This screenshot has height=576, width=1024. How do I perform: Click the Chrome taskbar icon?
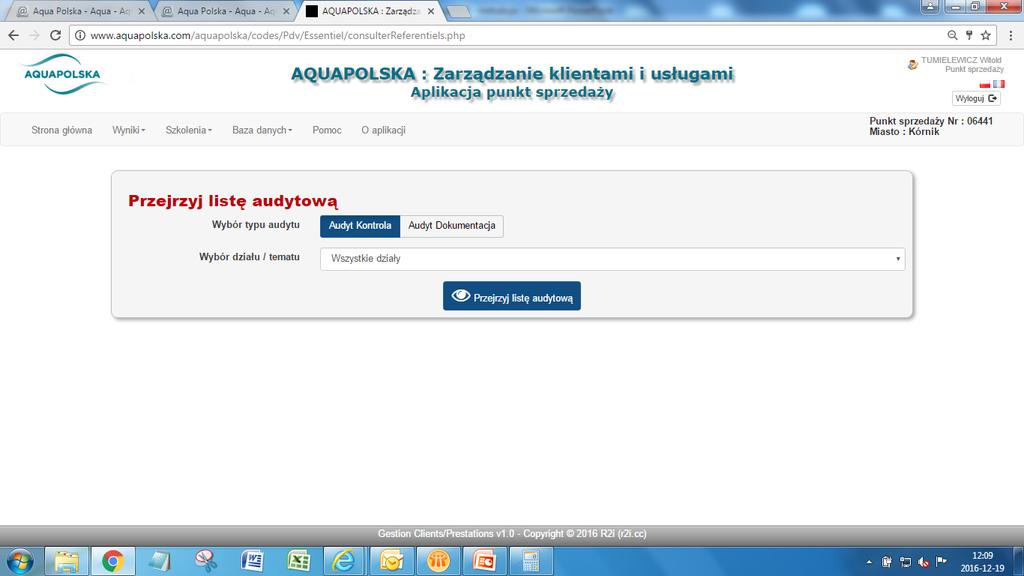coord(112,561)
